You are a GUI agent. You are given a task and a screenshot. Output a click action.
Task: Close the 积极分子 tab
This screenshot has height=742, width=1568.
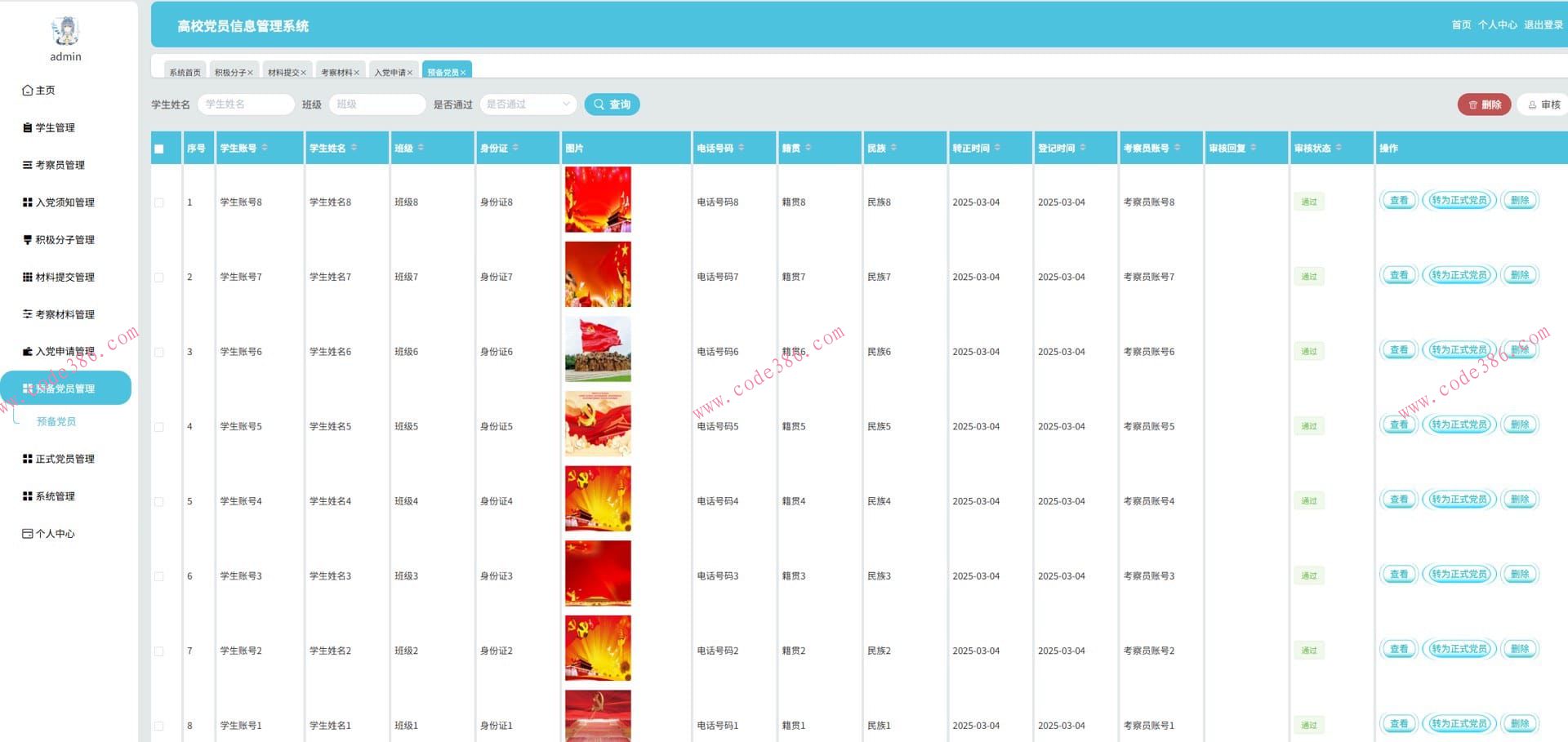click(x=251, y=73)
